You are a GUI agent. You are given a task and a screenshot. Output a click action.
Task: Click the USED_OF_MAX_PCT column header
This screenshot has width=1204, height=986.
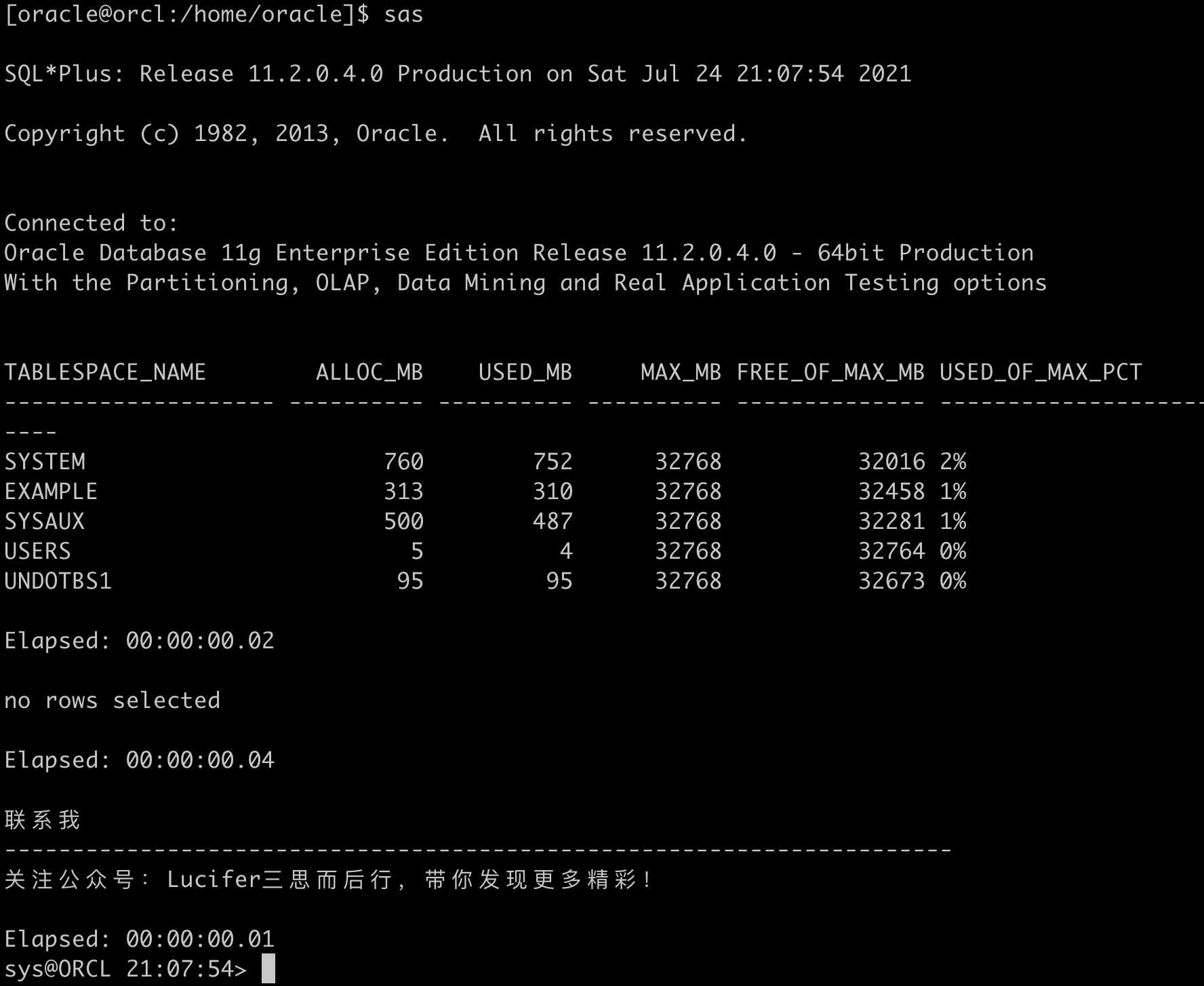(1041, 372)
